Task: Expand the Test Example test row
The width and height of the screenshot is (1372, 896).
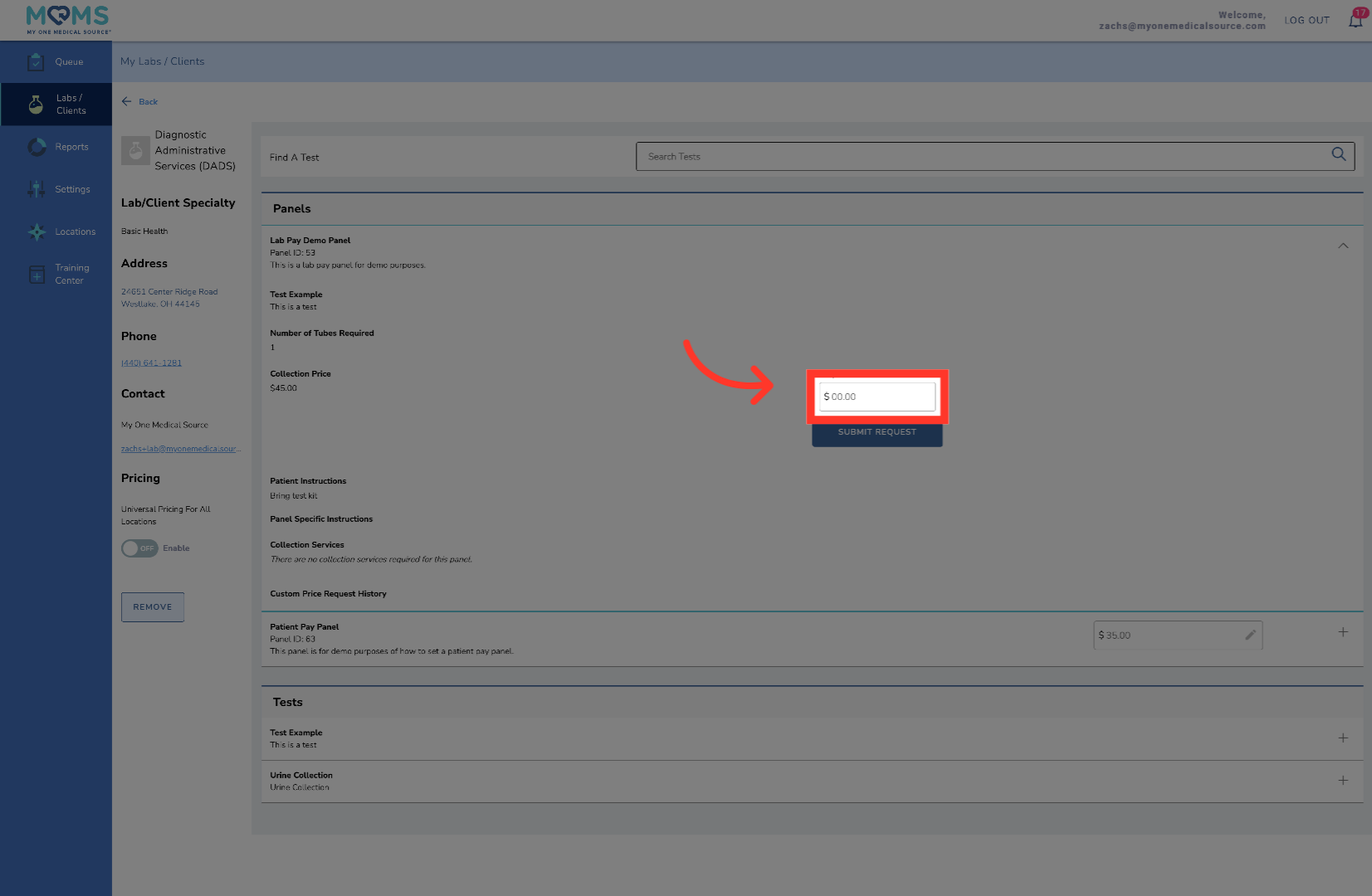Action: [x=1342, y=738]
